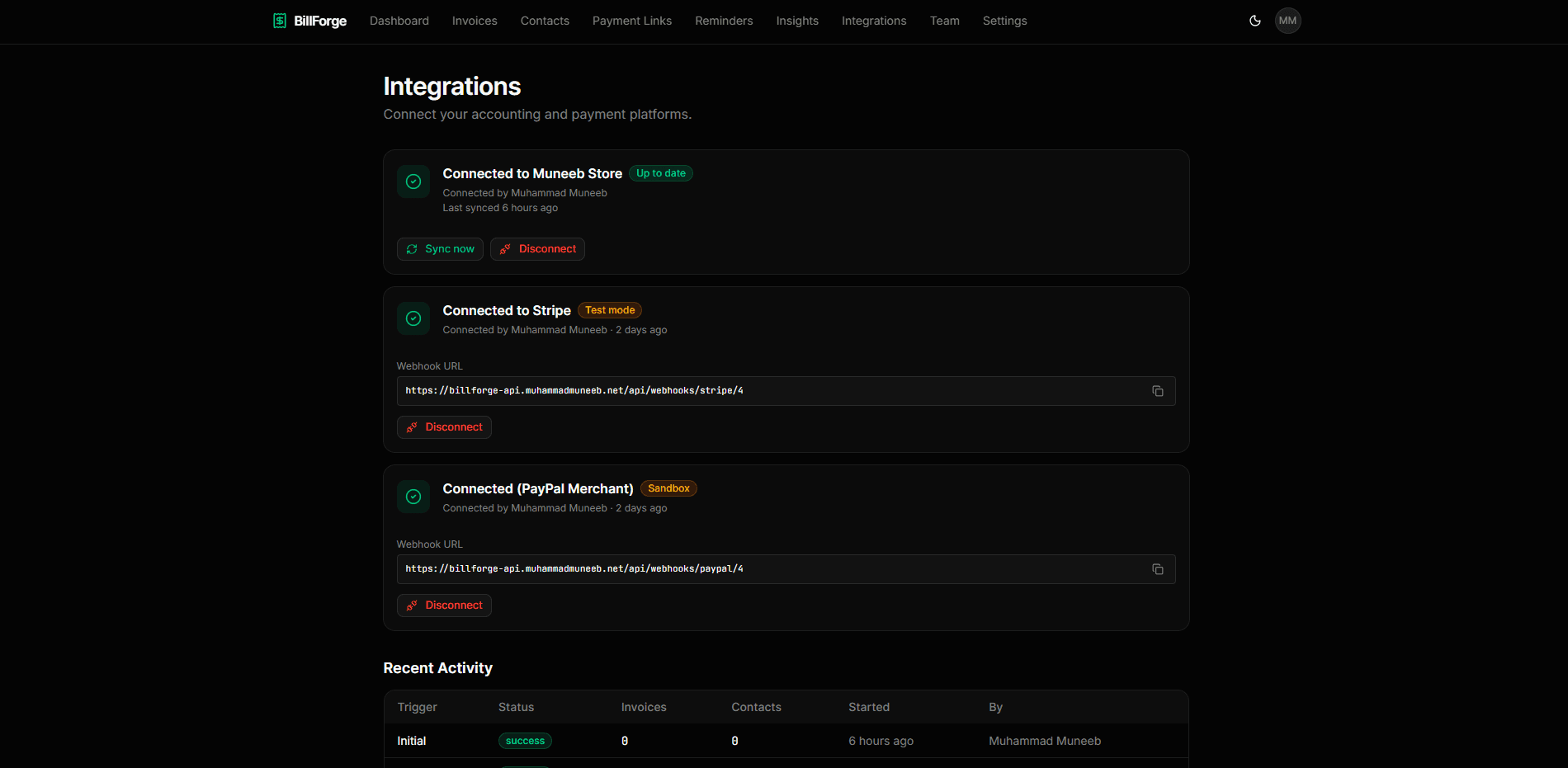Go to Settings in top navigation
Image resolution: width=1568 pixels, height=768 pixels.
point(1005,21)
